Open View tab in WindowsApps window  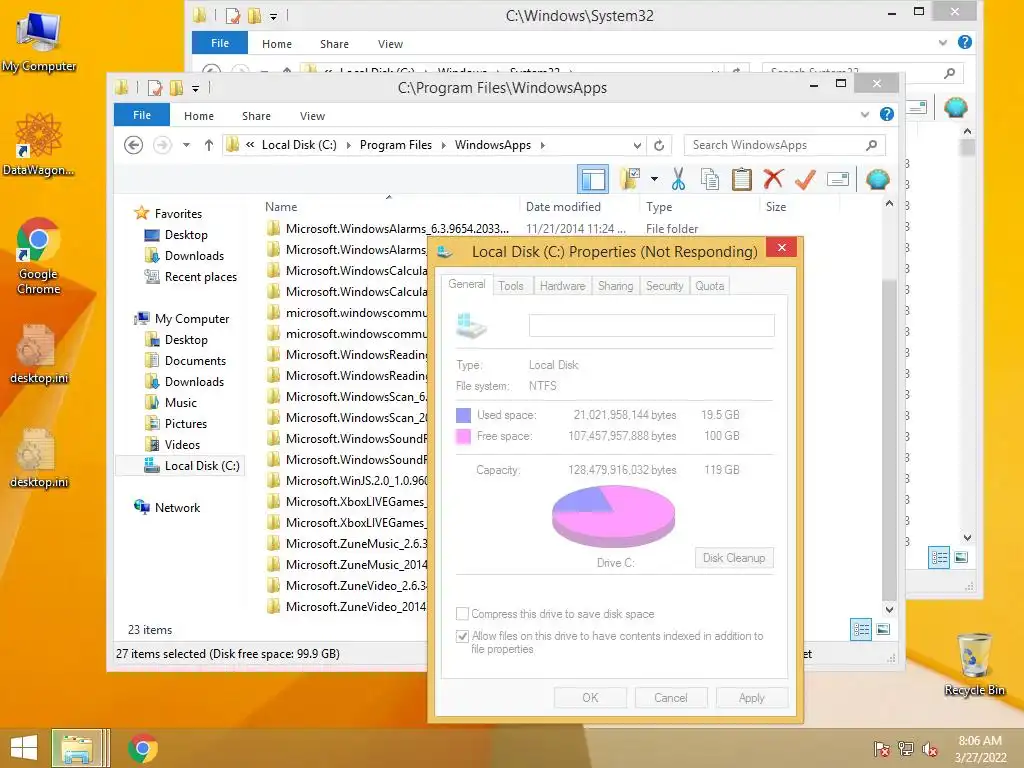click(x=312, y=116)
